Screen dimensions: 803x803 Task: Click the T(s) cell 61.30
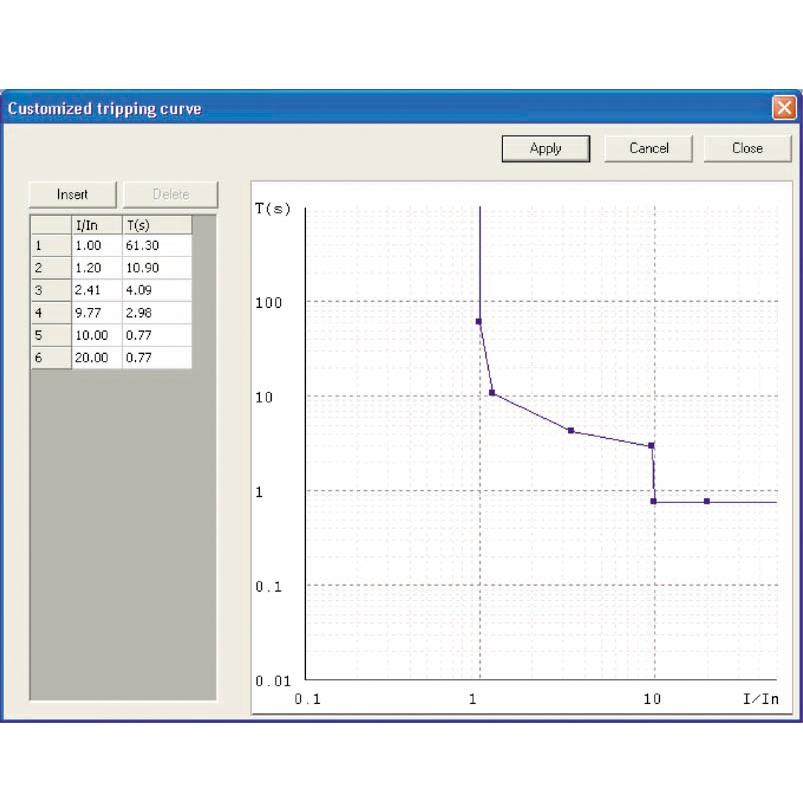click(157, 245)
